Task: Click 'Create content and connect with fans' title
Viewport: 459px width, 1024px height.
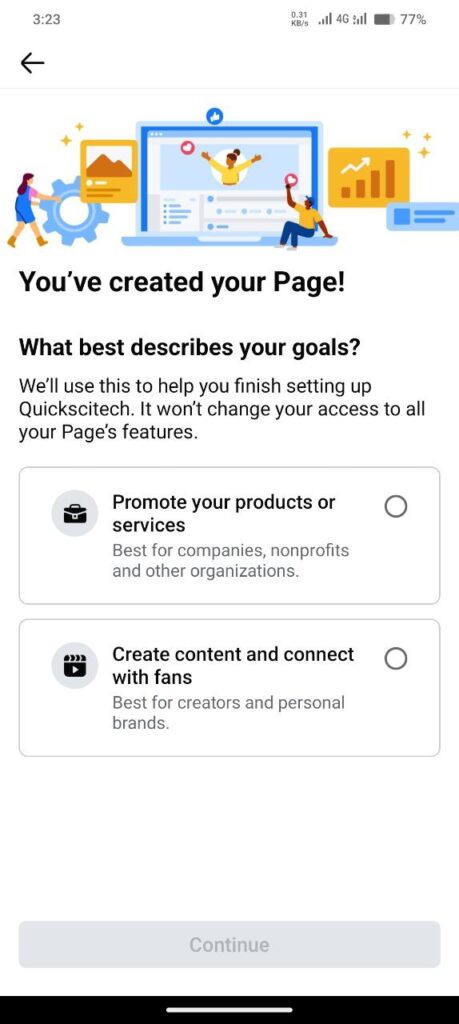Action: click(x=233, y=665)
